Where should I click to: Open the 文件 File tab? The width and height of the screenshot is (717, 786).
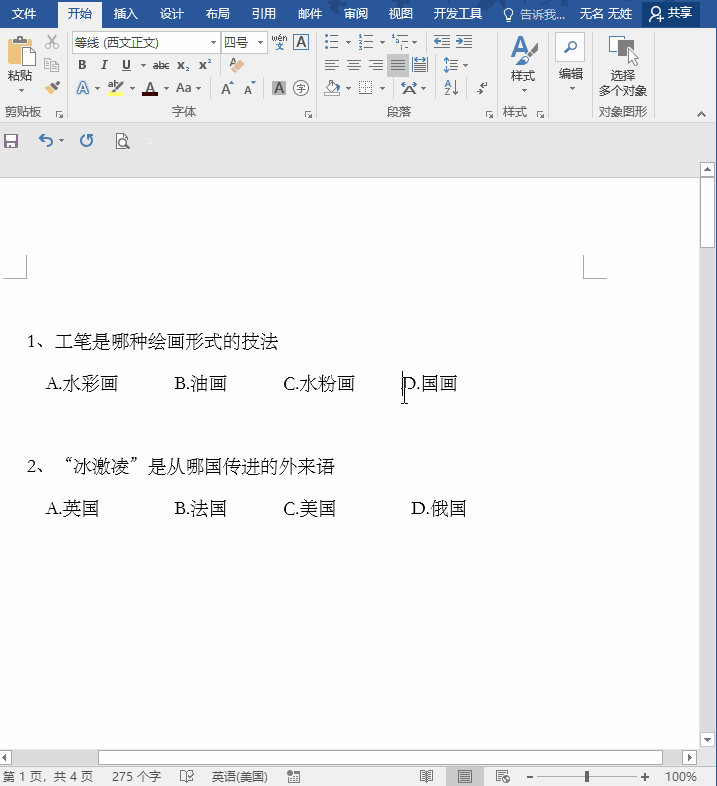point(24,14)
